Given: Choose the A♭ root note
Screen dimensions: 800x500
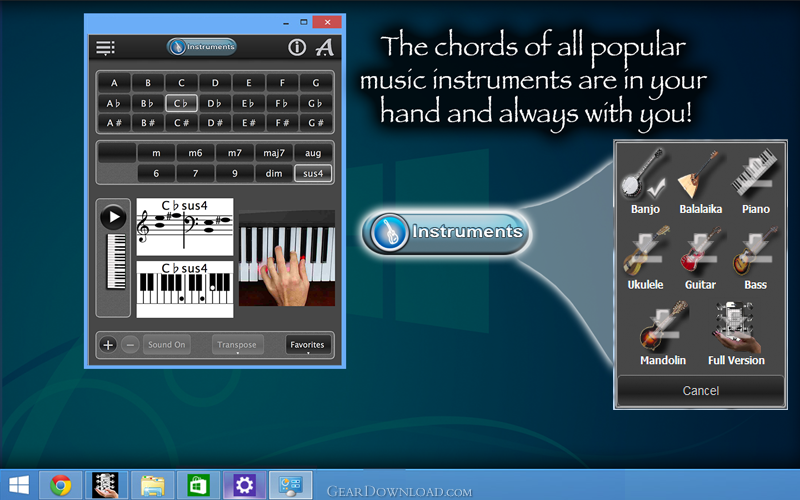Looking at the screenshot, I should [x=114, y=103].
